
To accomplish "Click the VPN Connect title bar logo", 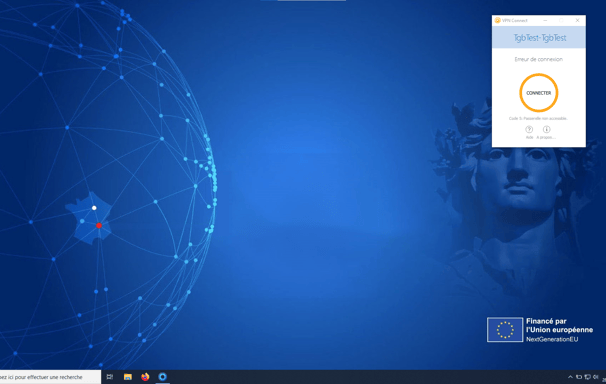I will pos(497,20).
